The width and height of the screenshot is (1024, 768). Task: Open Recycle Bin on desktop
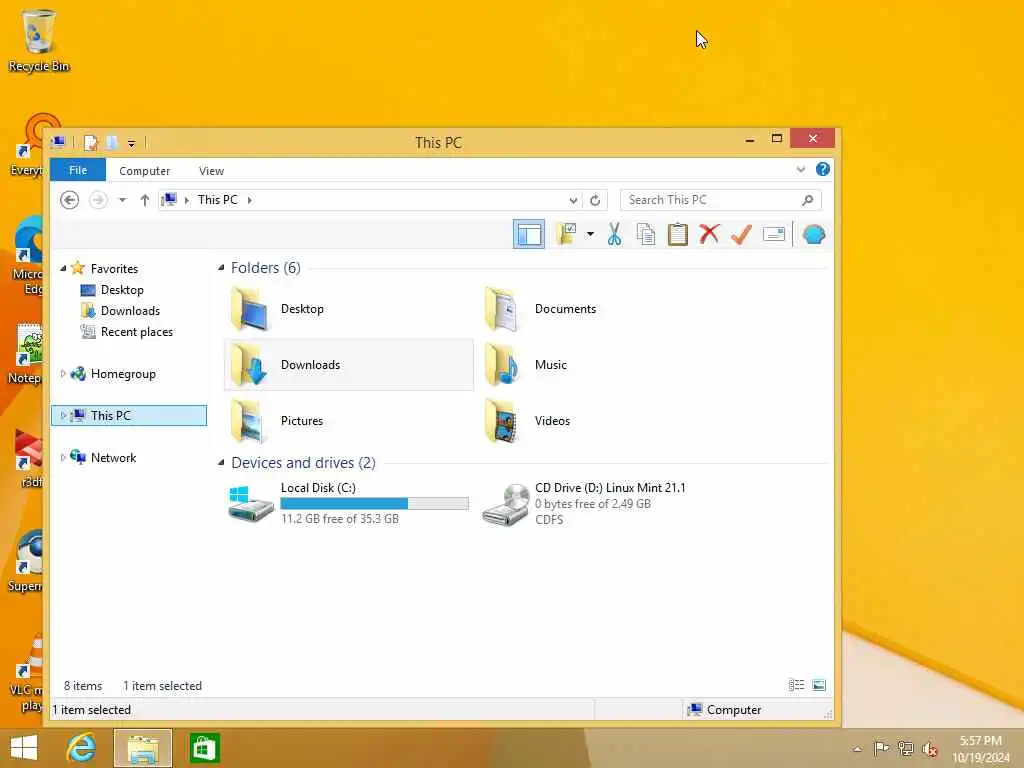[x=39, y=40]
